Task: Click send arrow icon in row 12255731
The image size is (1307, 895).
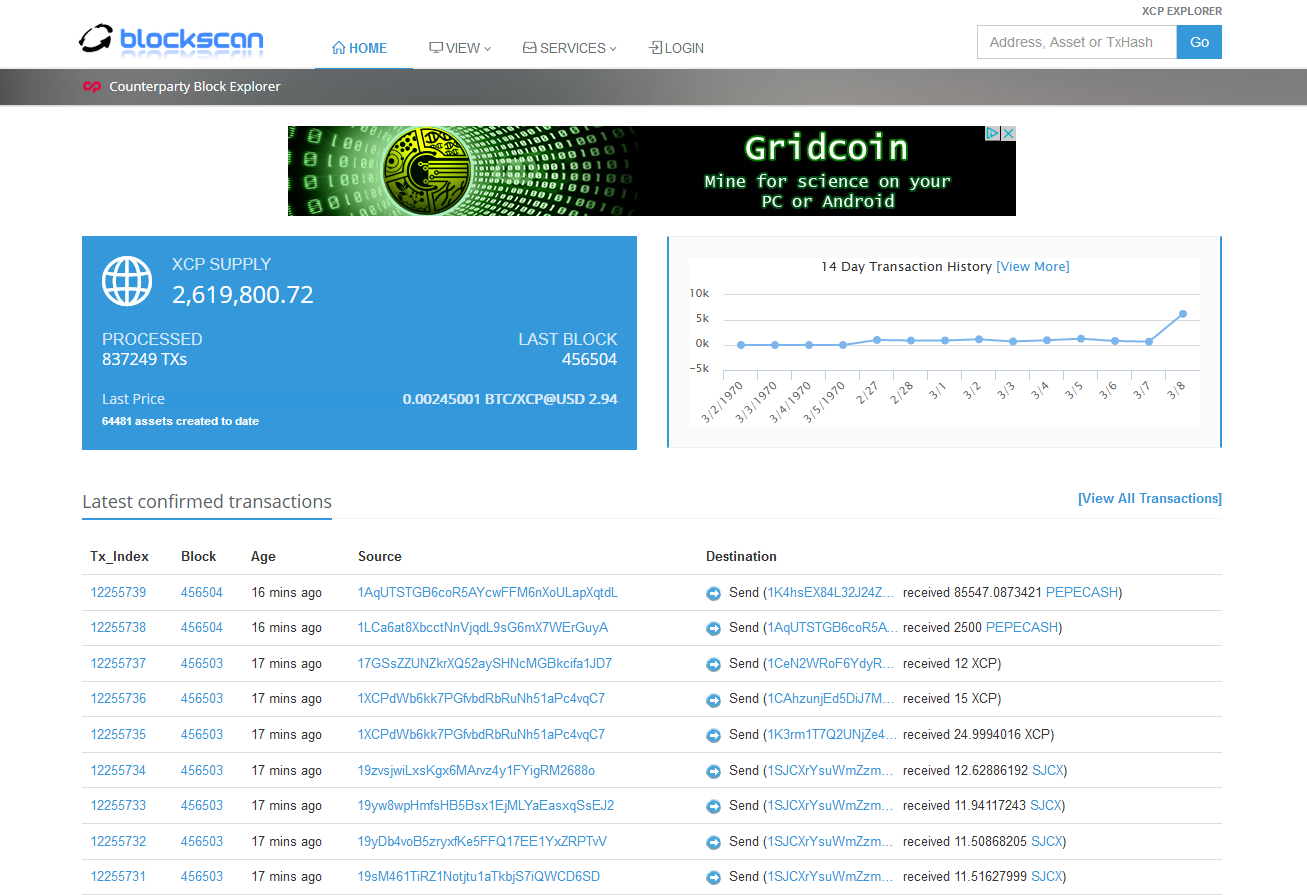Action: tap(713, 877)
